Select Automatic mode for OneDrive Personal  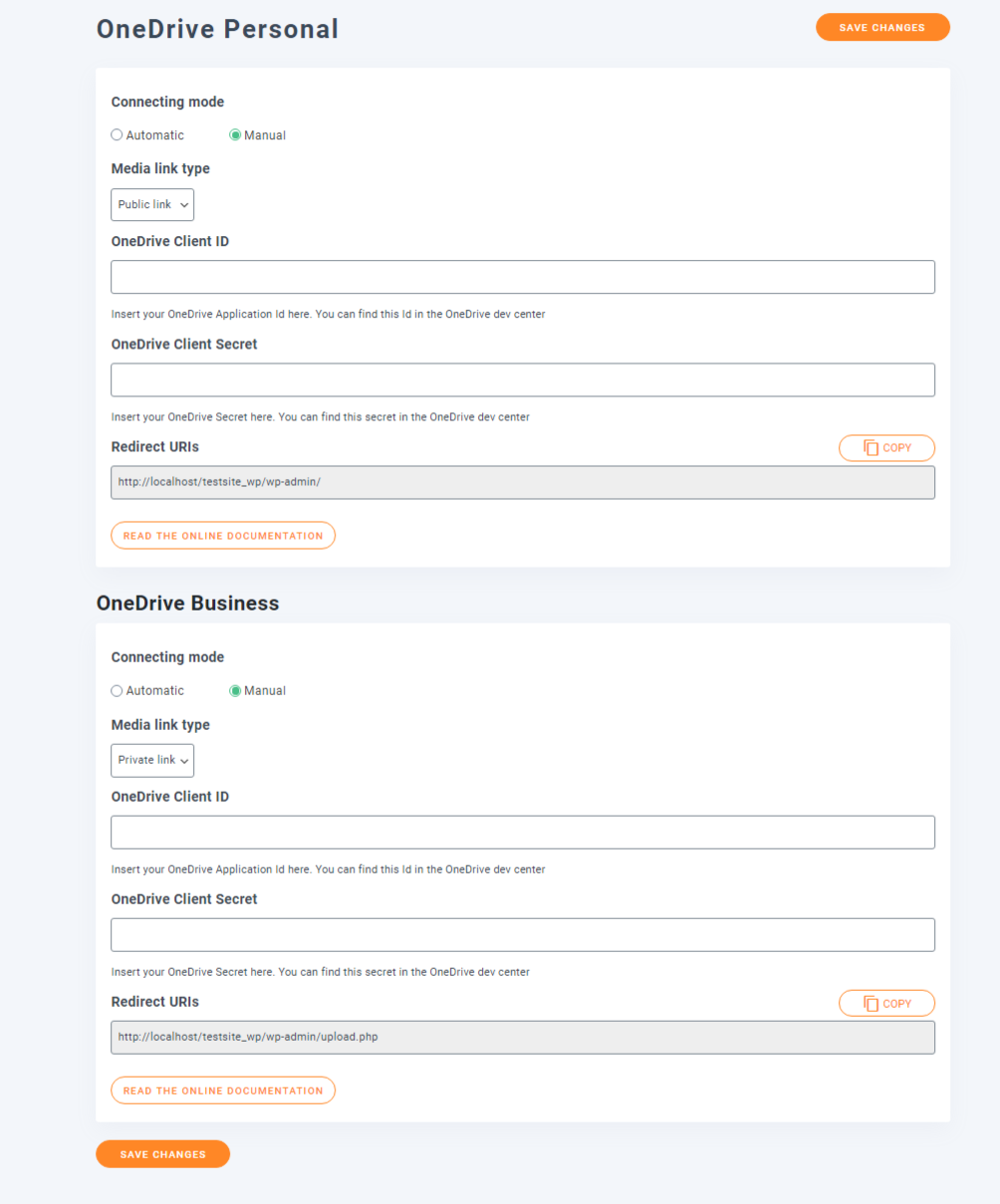[117, 135]
